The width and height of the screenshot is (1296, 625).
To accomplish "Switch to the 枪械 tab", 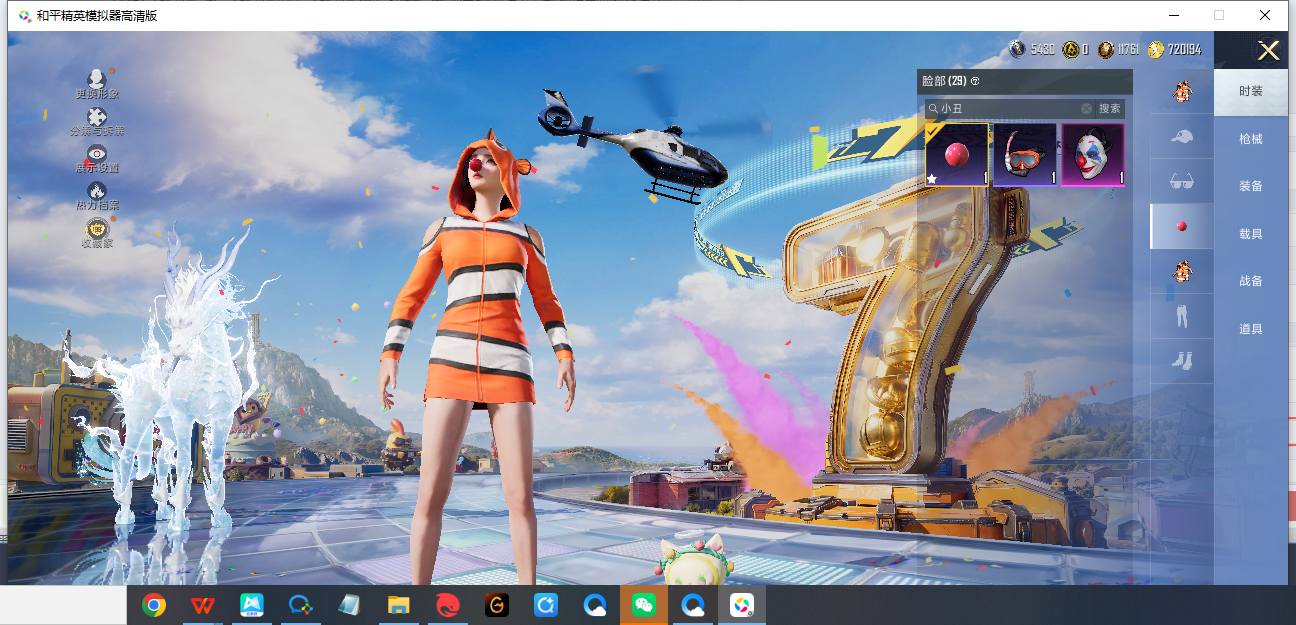I will click(1251, 139).
